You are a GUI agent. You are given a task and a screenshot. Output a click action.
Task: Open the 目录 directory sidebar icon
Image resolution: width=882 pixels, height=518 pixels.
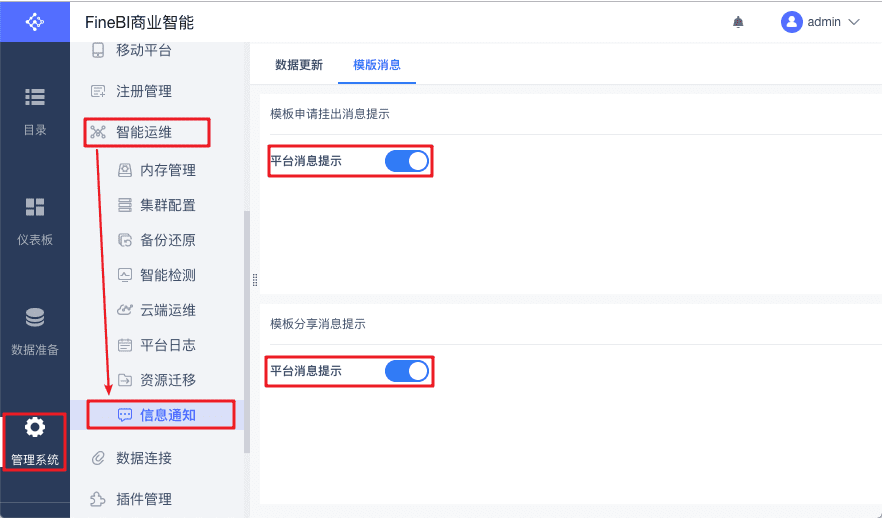click(35, 97)
